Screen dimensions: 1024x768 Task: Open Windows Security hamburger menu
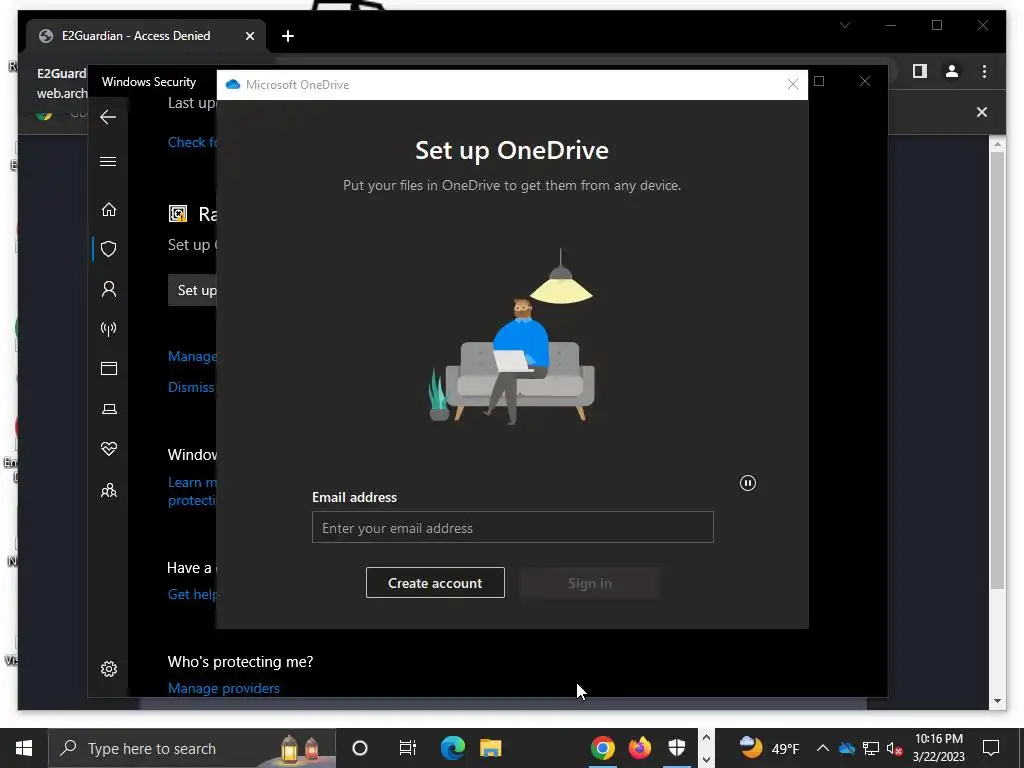click(108, 161)
